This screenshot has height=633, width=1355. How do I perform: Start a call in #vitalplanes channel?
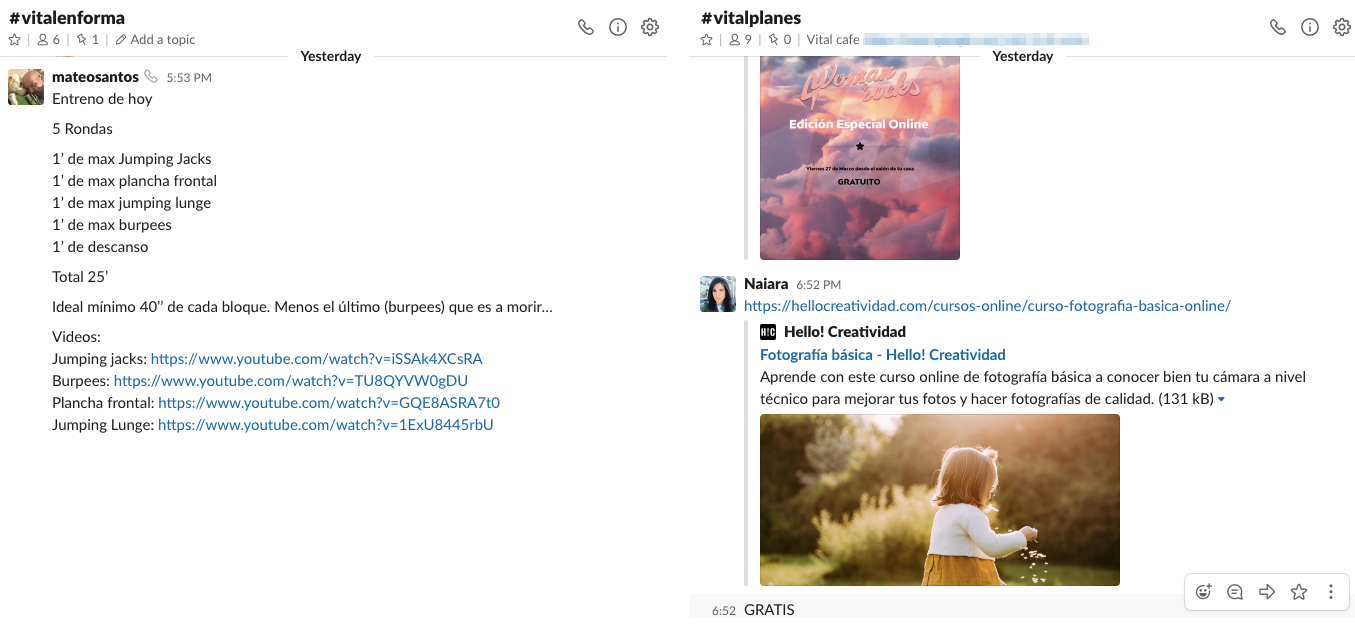click(x=1278, y=27)
